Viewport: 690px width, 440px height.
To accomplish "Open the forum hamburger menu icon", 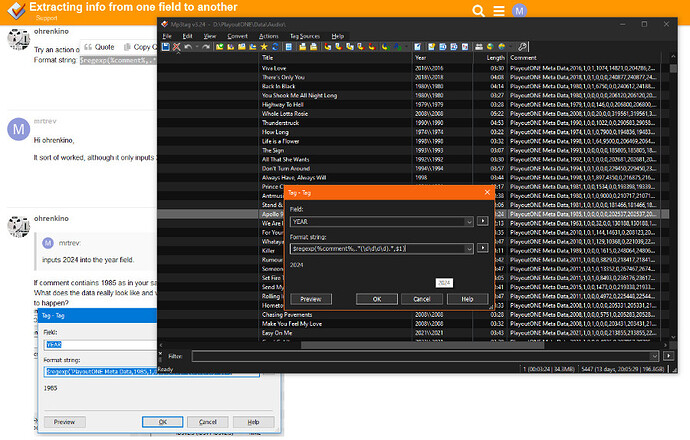I will (499, 11).
